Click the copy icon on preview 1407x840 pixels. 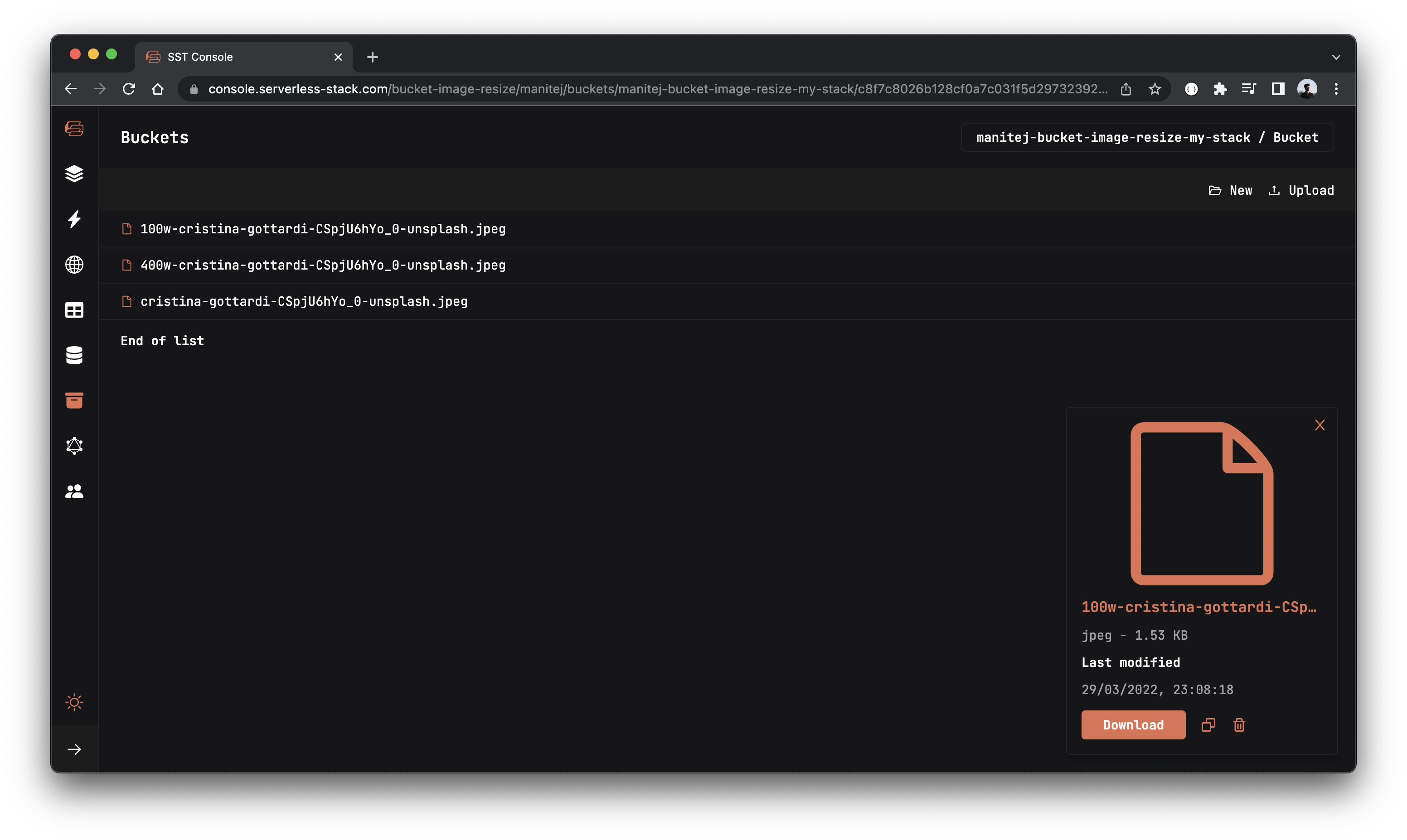(1208, 724)
